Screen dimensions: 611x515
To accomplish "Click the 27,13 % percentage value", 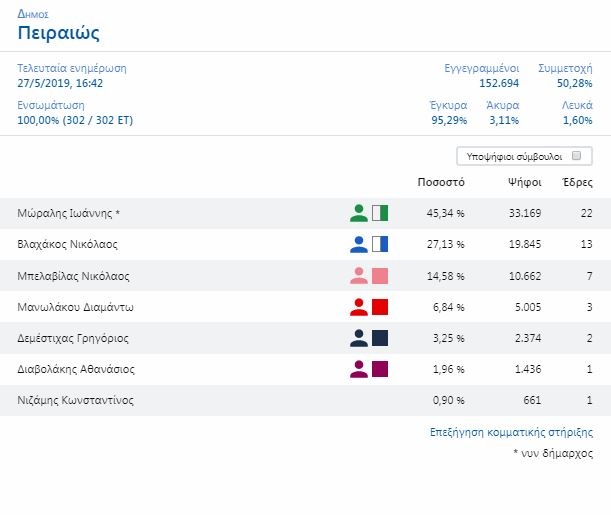I will (445, 245).
